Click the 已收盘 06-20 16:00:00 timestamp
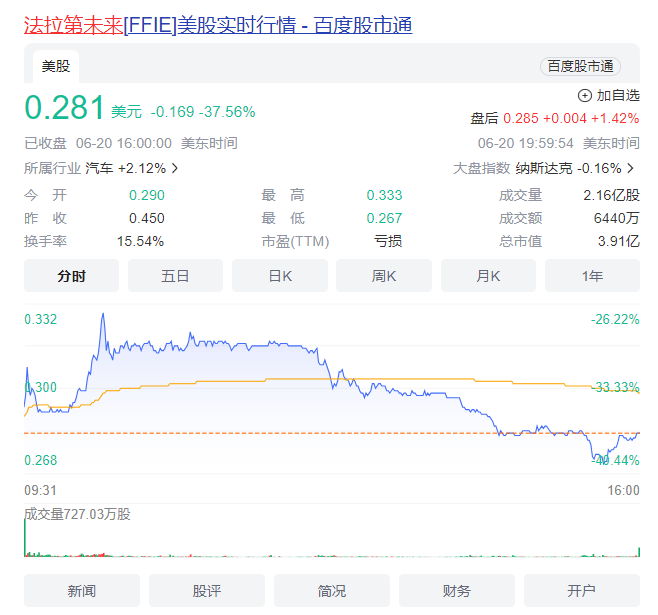The width and height of the screenshot is (658, 615). tap(131, 143)
